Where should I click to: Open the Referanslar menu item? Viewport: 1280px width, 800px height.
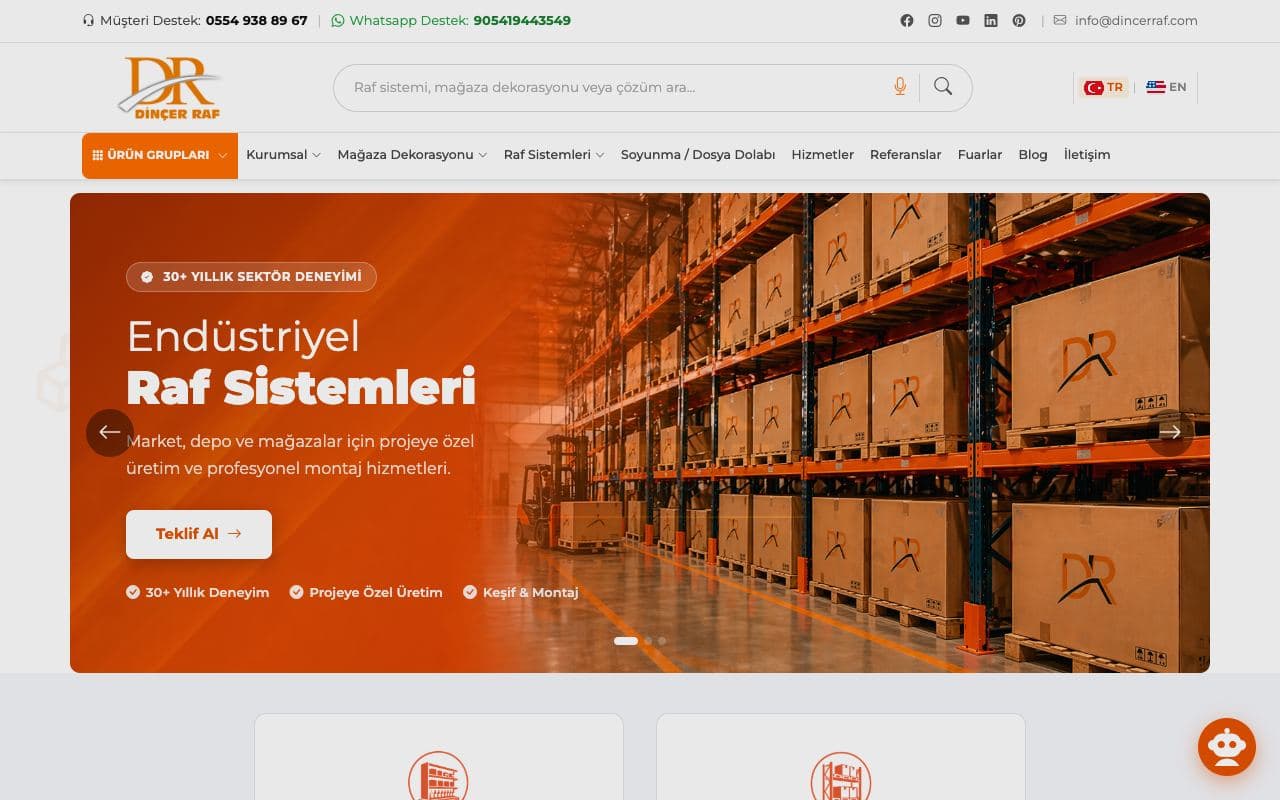[906, 155]
